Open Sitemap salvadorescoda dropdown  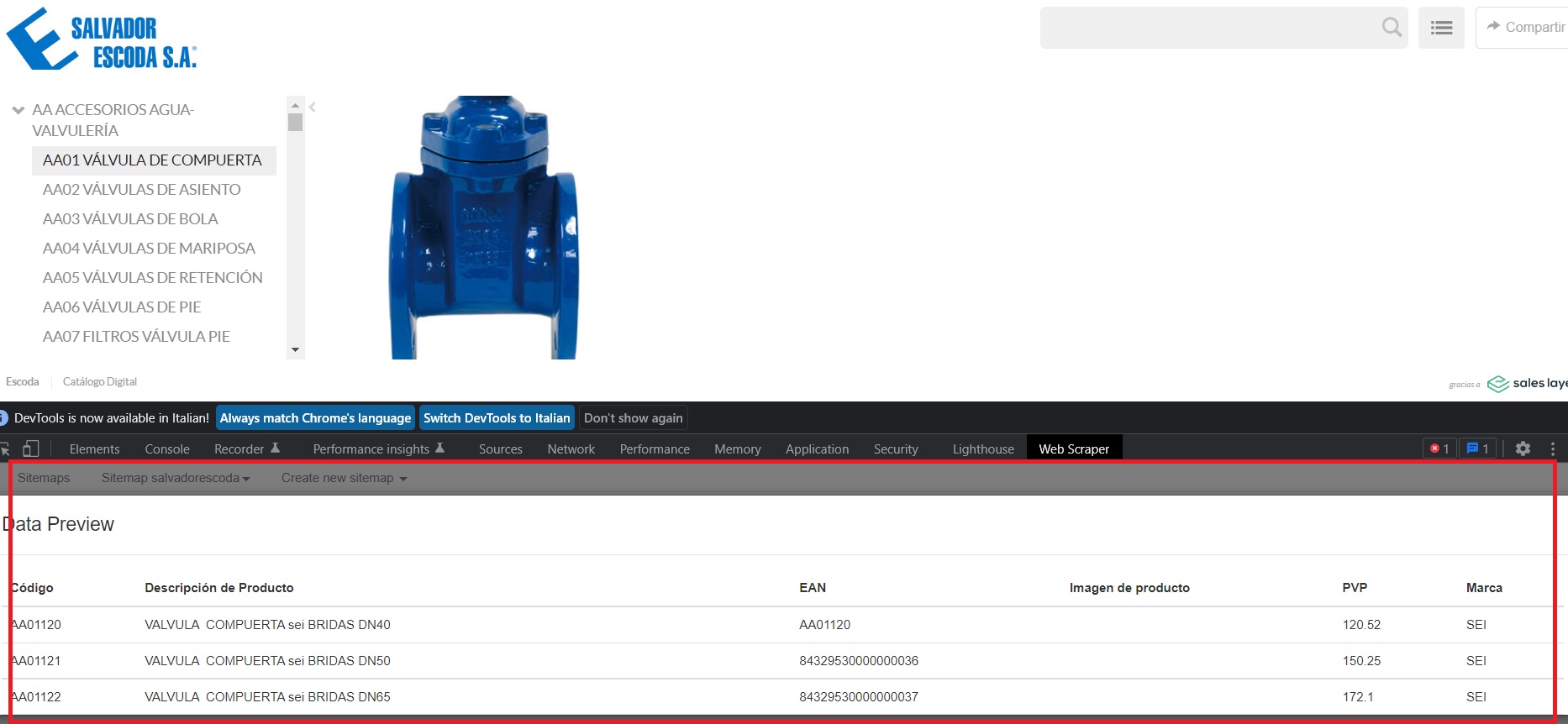pos(176,478)
